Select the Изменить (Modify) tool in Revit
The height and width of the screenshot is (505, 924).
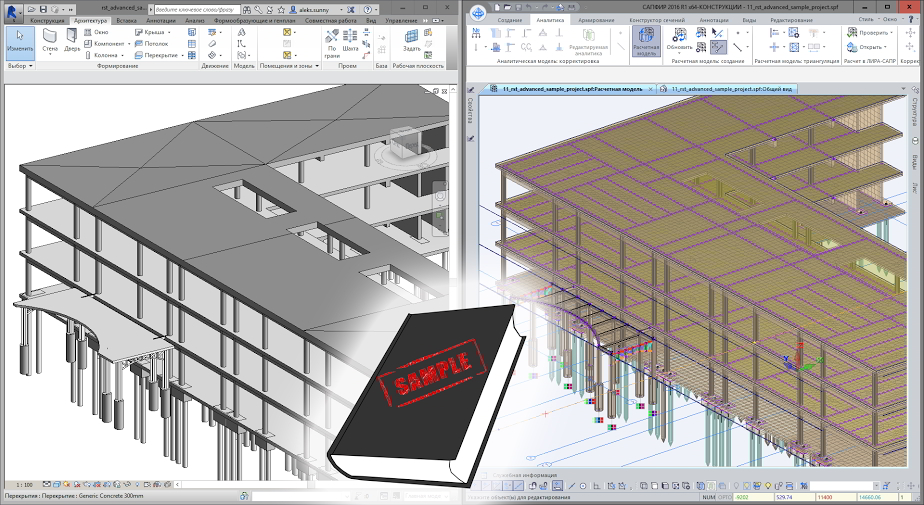click(x=20, y=40)
